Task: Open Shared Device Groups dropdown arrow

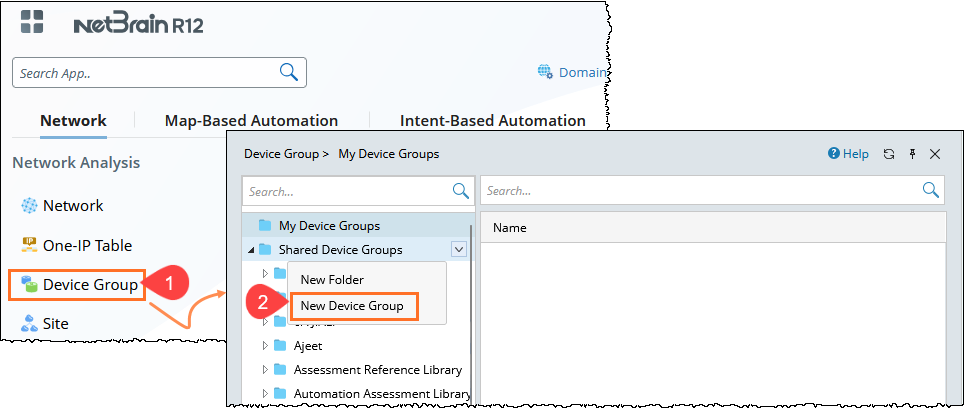Action: 459,250
